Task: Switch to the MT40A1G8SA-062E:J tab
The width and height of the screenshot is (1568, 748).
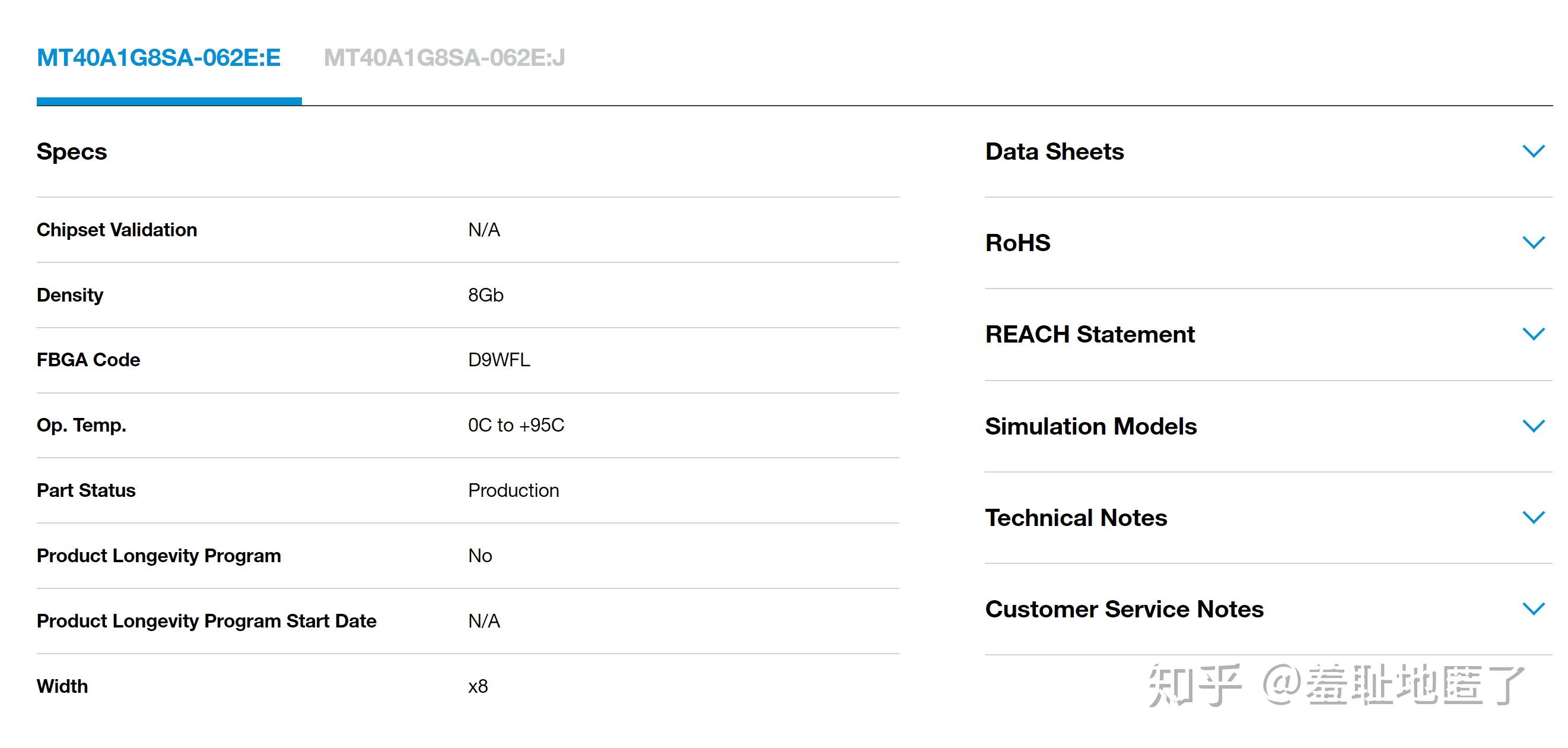Action: (444, 58)
